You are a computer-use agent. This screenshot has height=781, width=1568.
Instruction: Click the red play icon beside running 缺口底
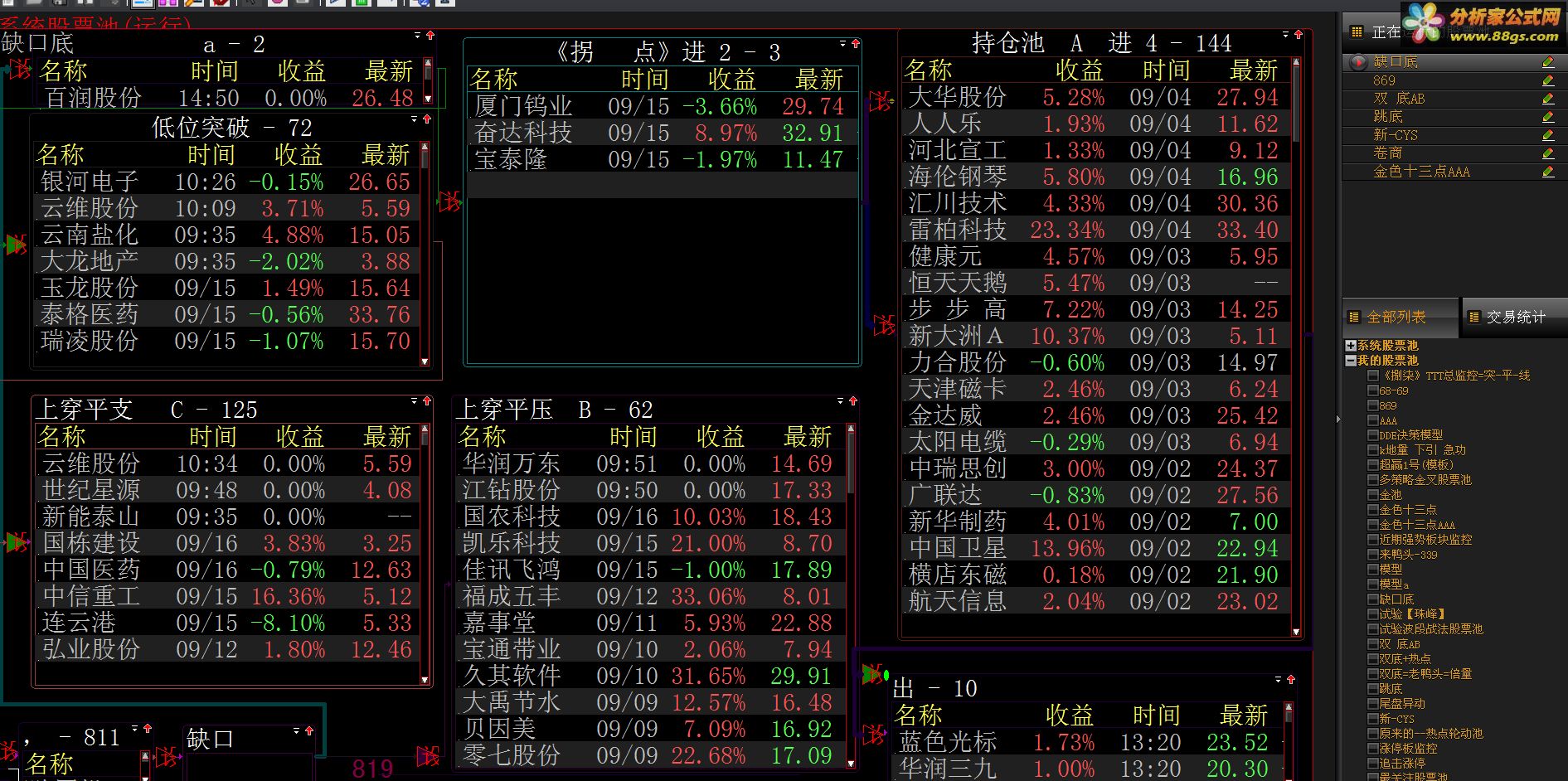pos(1358,62)
